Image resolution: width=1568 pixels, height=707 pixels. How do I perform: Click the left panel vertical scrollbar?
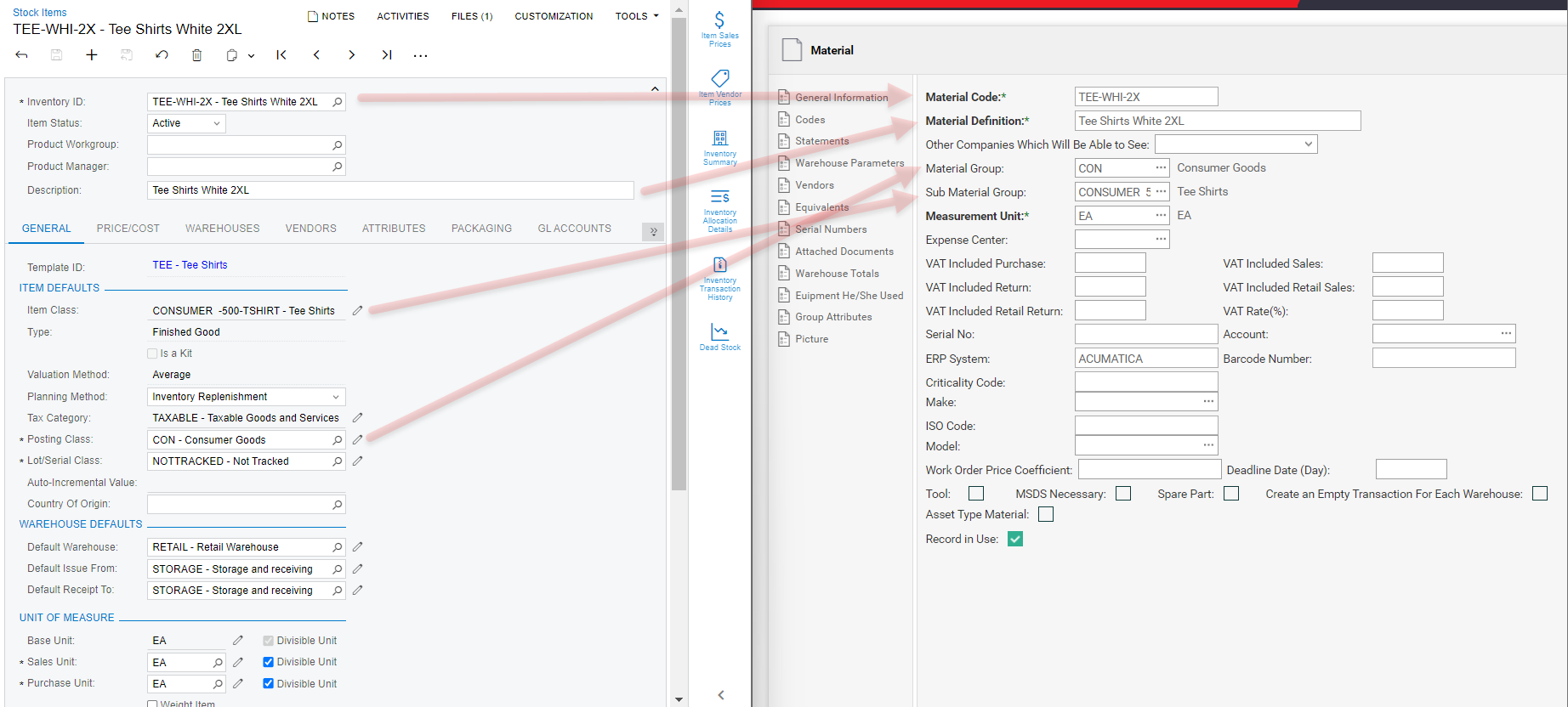coord(679,255)
